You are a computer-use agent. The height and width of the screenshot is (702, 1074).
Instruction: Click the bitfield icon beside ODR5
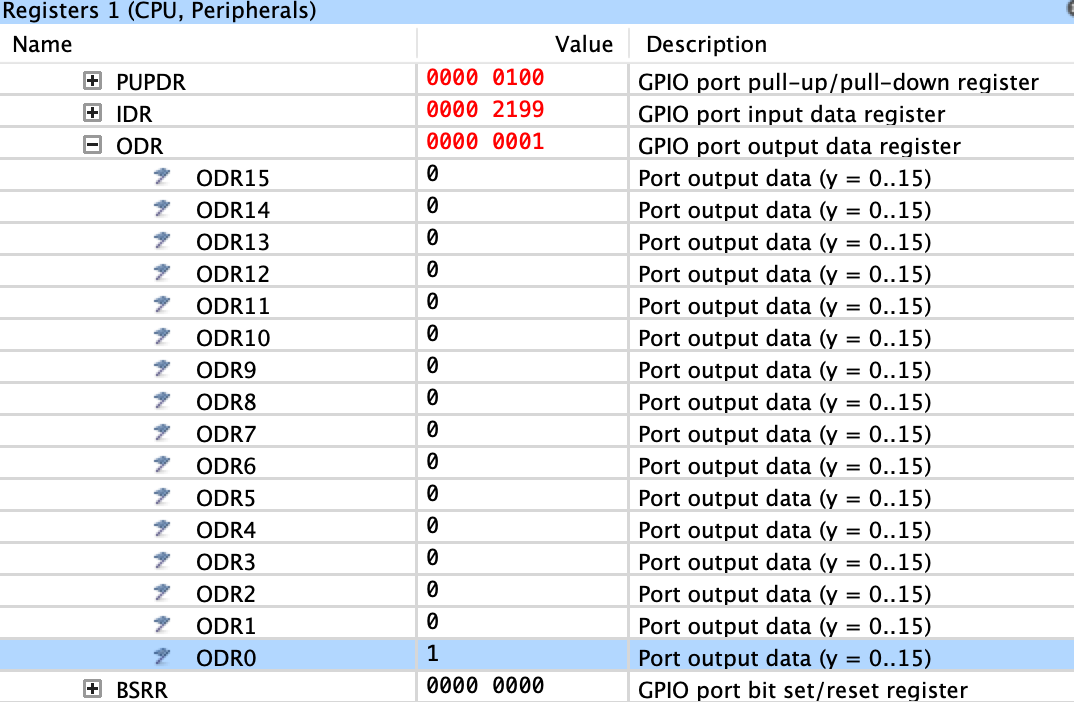(162, 496)
